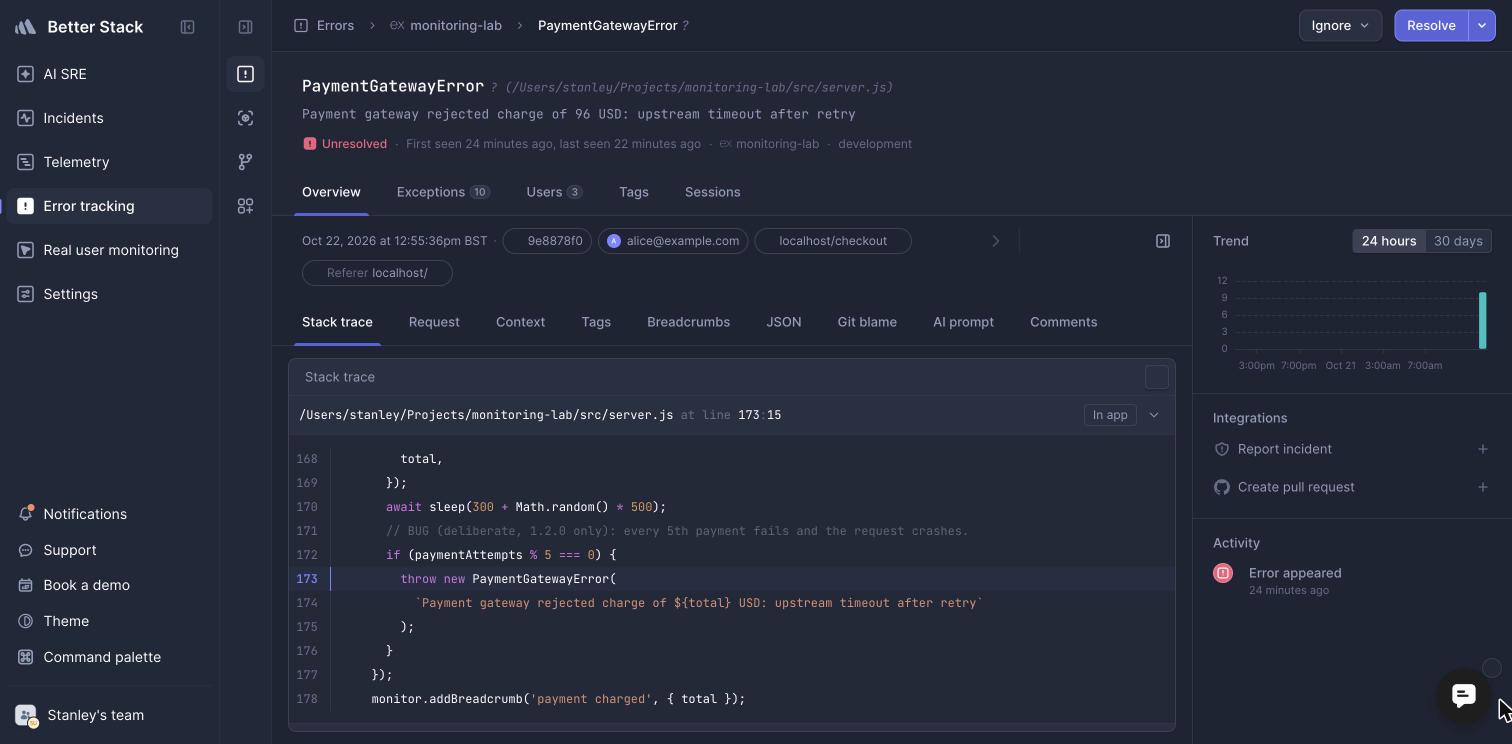The height and width of the screenshot is (744, 1512).
Task: Open the Ignore dropdown
Action: click(1340, 26)
